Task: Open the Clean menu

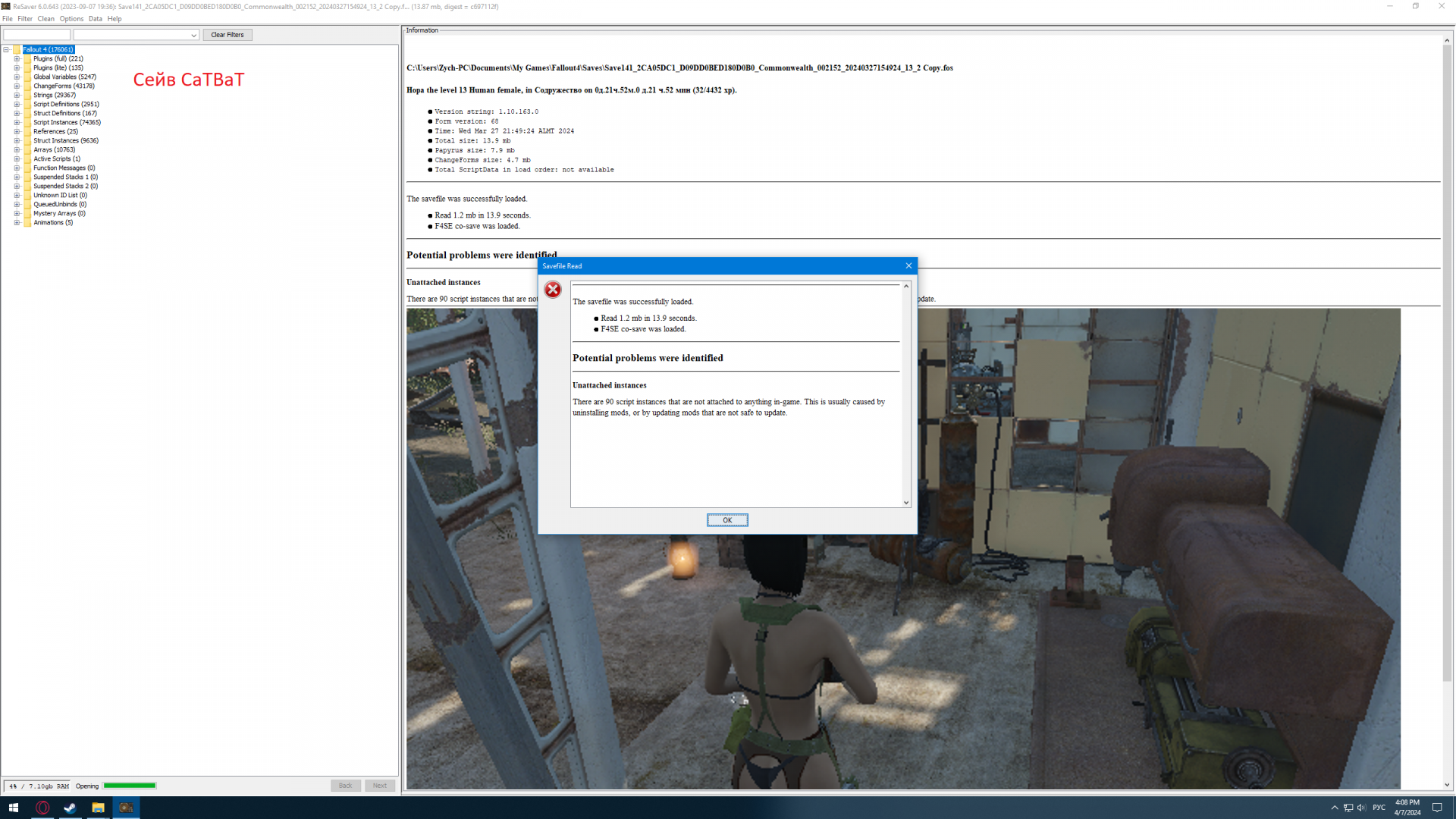Action: pos(45,19)
